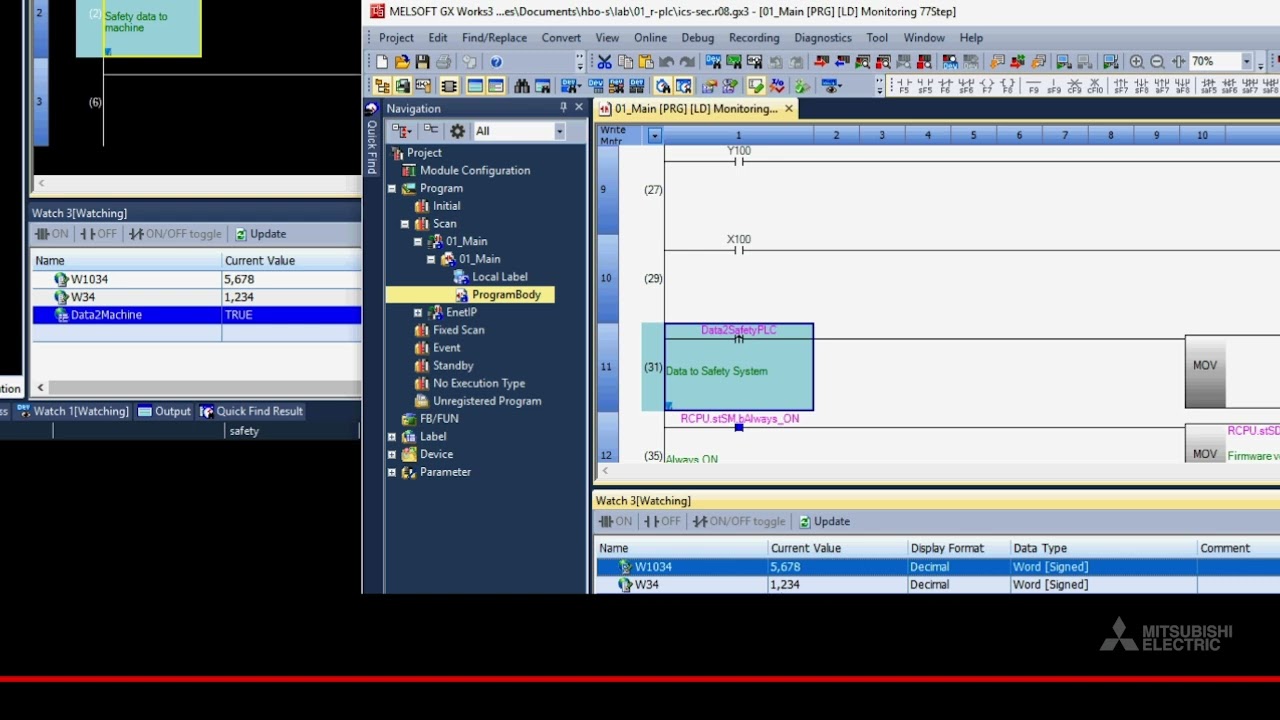Click the Write to PLC red arrow icon

(x=821, y=62)
